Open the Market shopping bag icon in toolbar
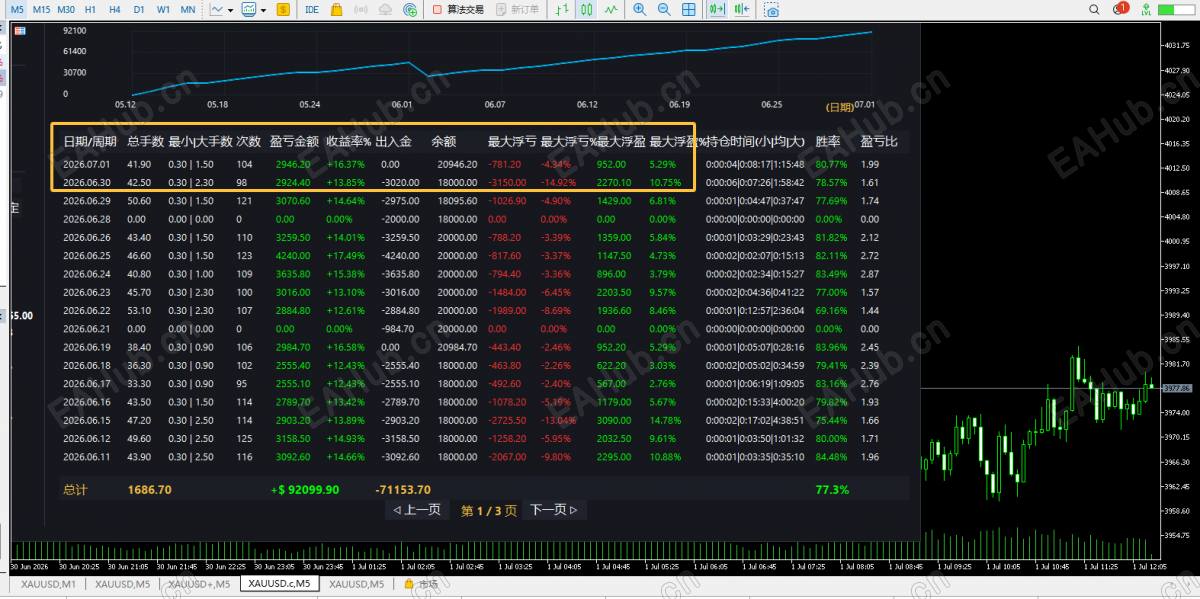The image size is (1200, 599). (337, 9)
